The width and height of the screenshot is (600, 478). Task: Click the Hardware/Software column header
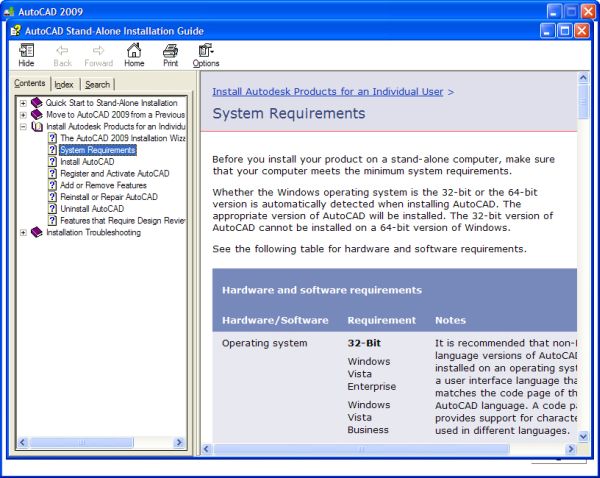[275, 320]
